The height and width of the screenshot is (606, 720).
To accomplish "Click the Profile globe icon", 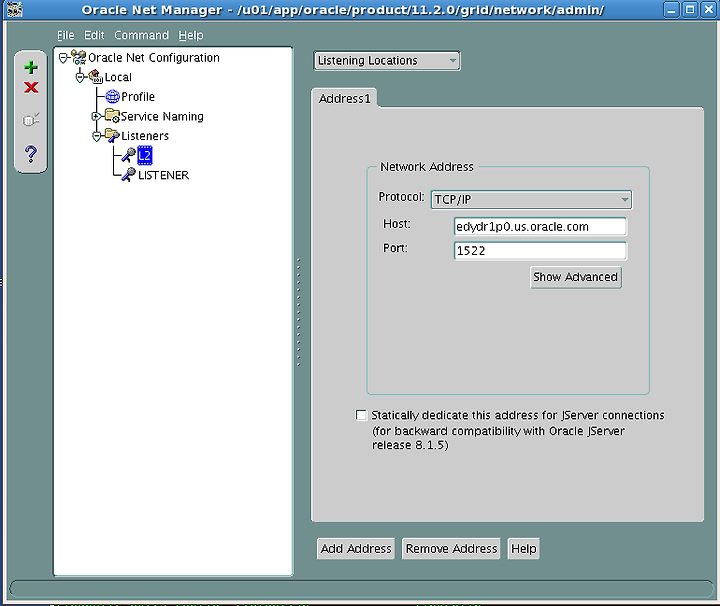I will (x=112, y=96).
